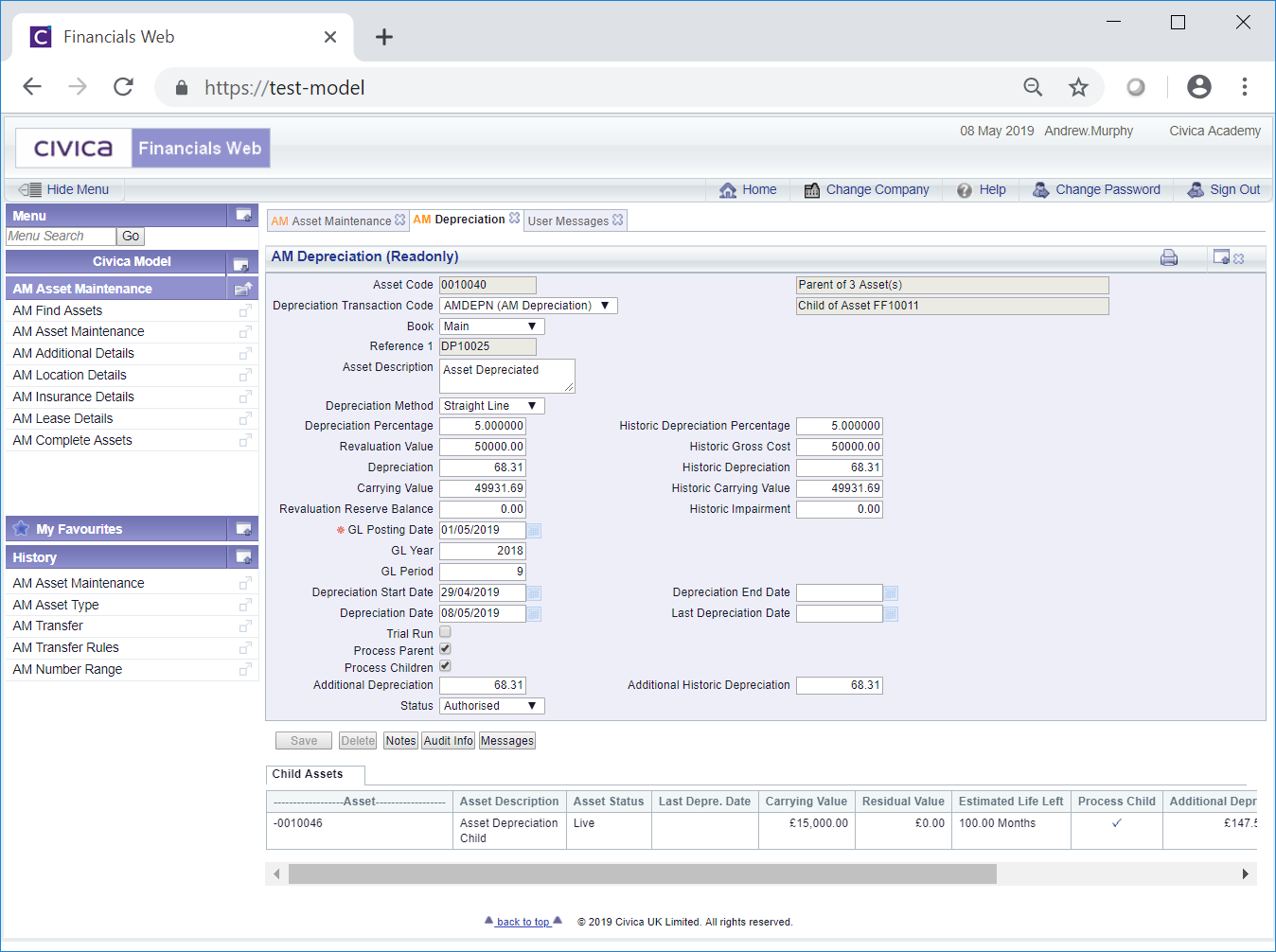
Task: Open the calendar picker for GL Posting Date
Action: point(534,531)
